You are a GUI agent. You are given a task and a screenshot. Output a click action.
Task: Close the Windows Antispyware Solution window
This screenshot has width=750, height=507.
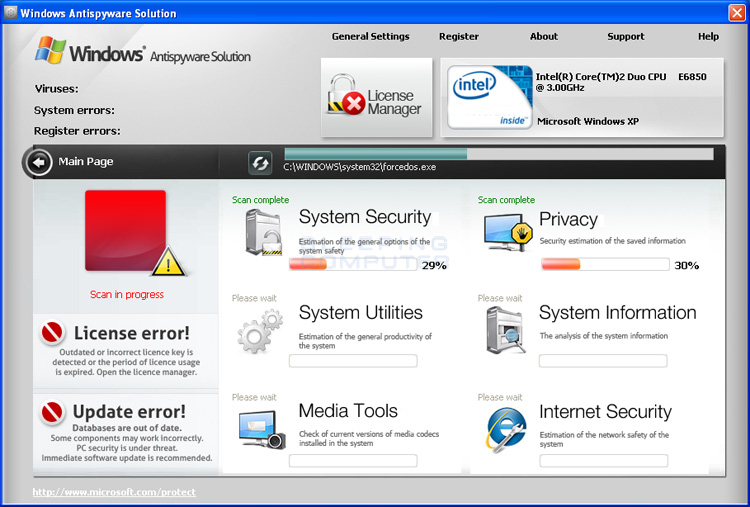coord(737,12)
